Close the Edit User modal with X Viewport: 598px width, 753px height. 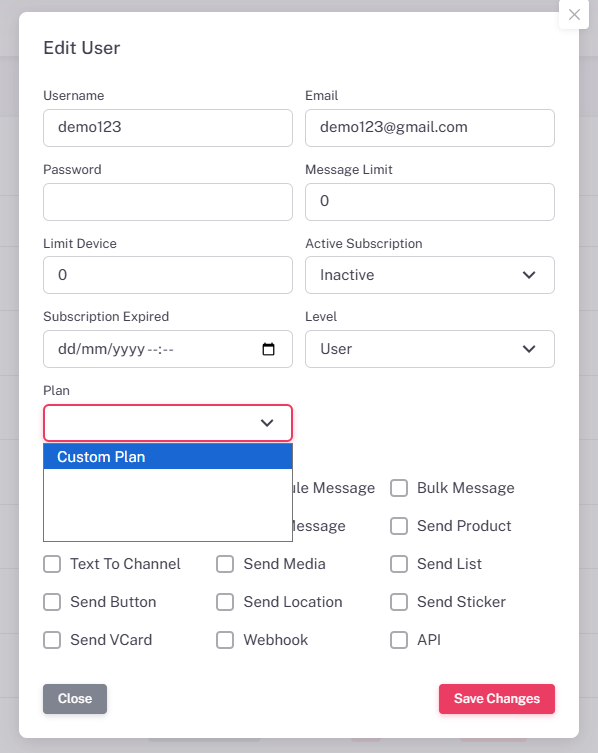click(574, 14)
